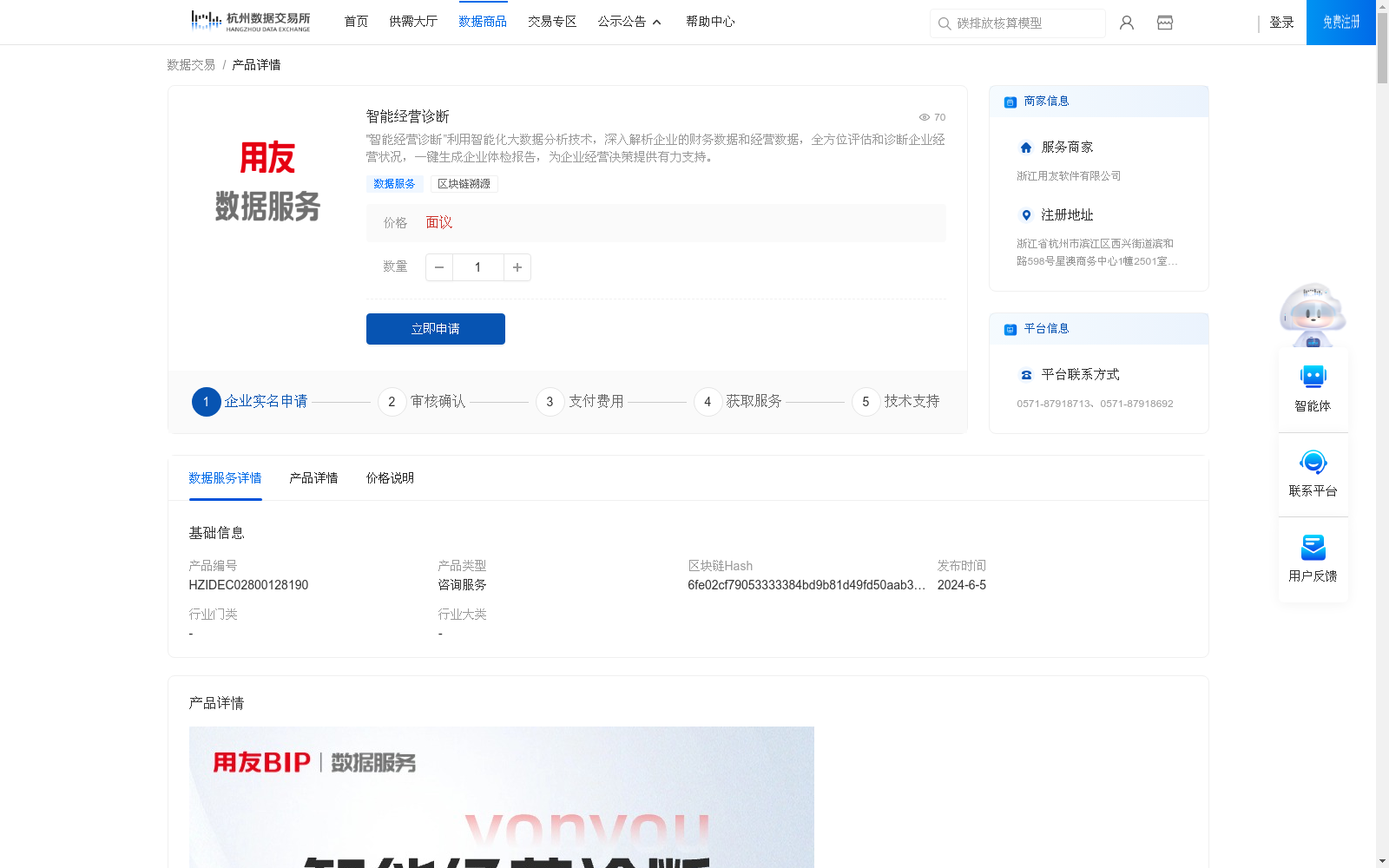
Task: Open 供需大厅 navigation item
Action: click(413, 22)
